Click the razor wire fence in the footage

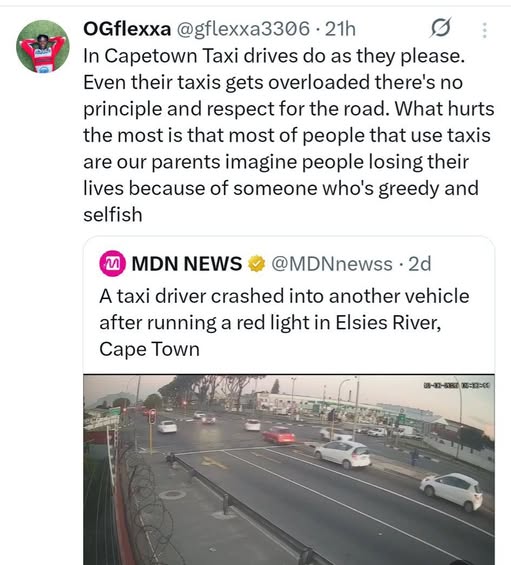tap(150, 504)
